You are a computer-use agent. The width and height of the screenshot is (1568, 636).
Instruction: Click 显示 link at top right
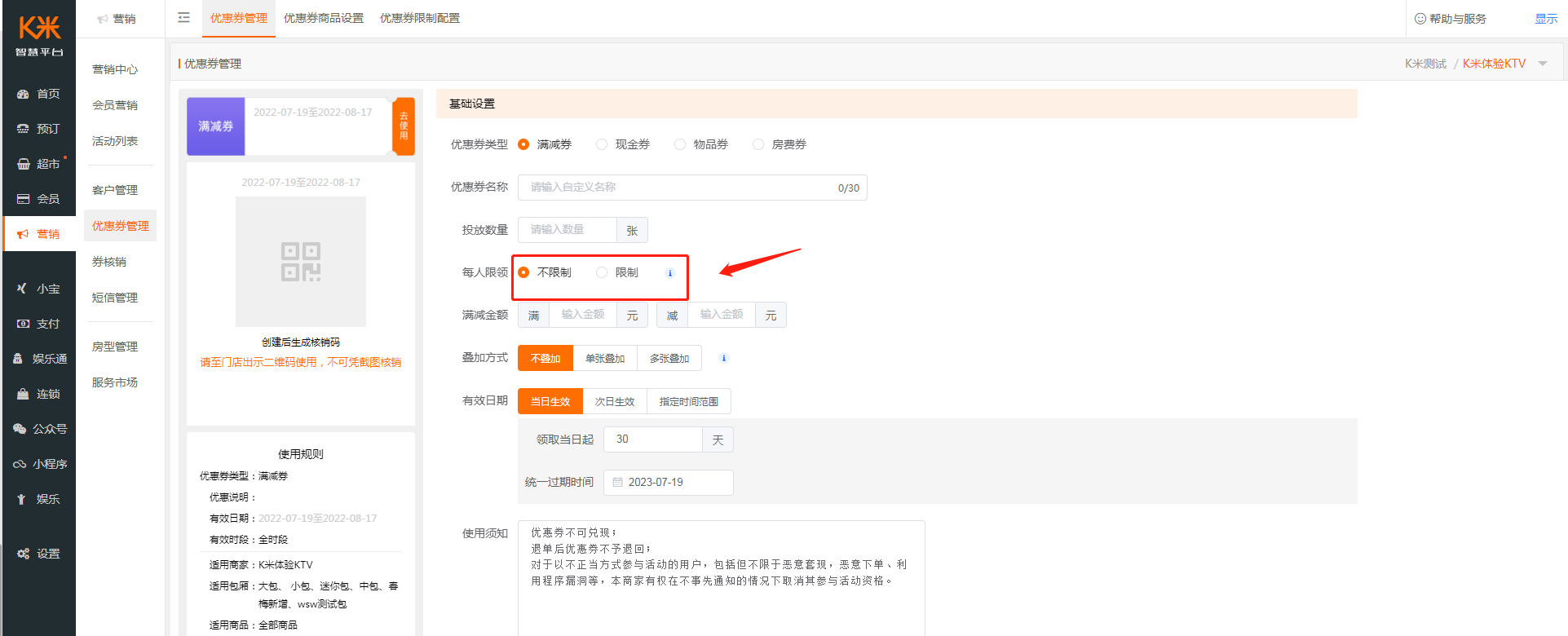pos(1546,19)
